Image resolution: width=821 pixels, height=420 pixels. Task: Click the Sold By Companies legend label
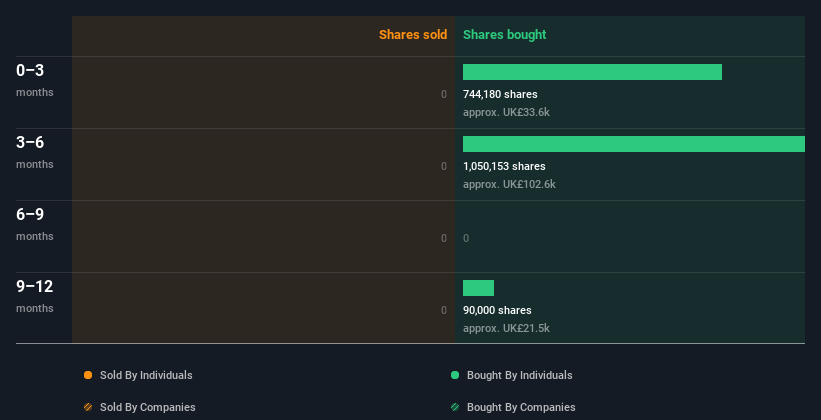(x=148, y=407)
